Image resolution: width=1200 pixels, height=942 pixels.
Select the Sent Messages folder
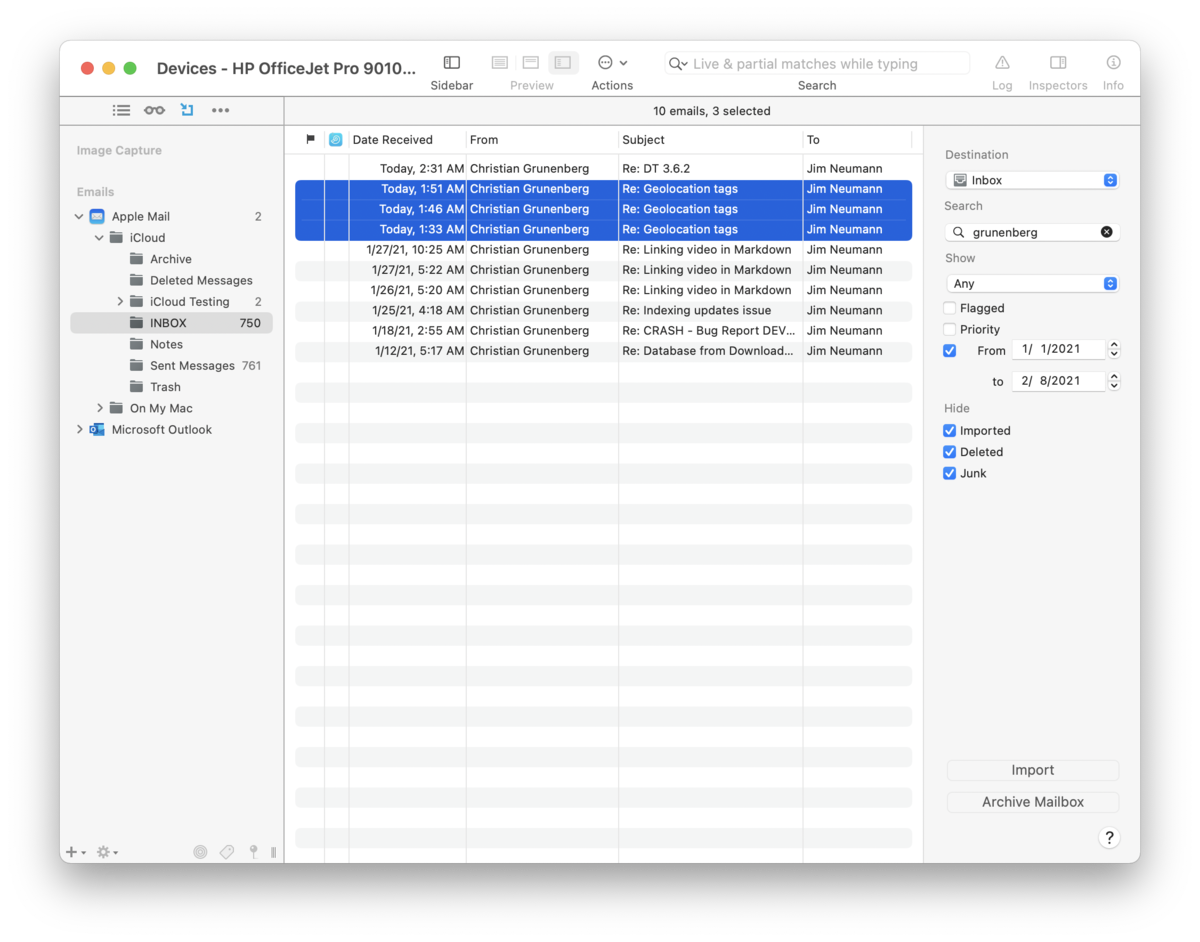[x=192, y=366]
